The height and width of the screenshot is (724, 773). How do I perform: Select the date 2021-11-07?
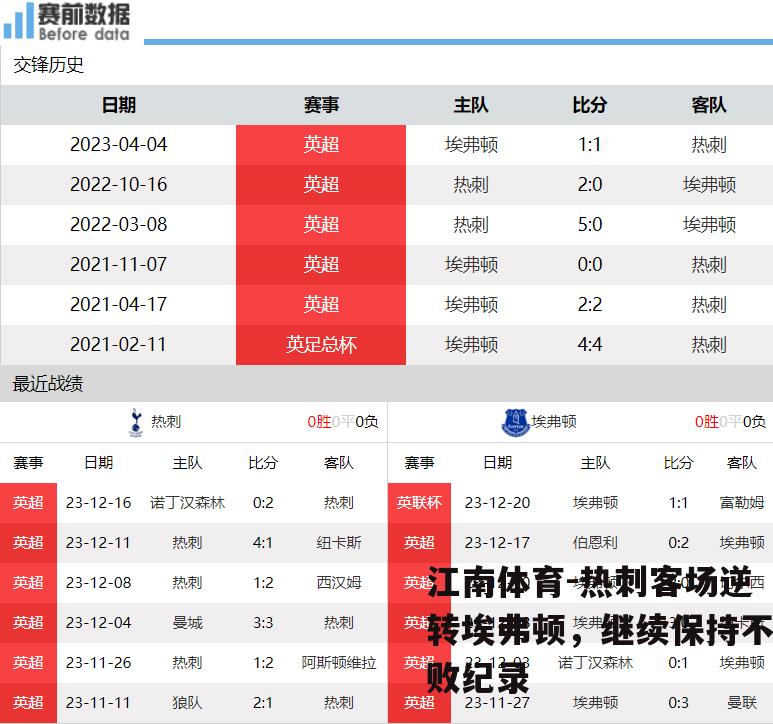[118, 265]
